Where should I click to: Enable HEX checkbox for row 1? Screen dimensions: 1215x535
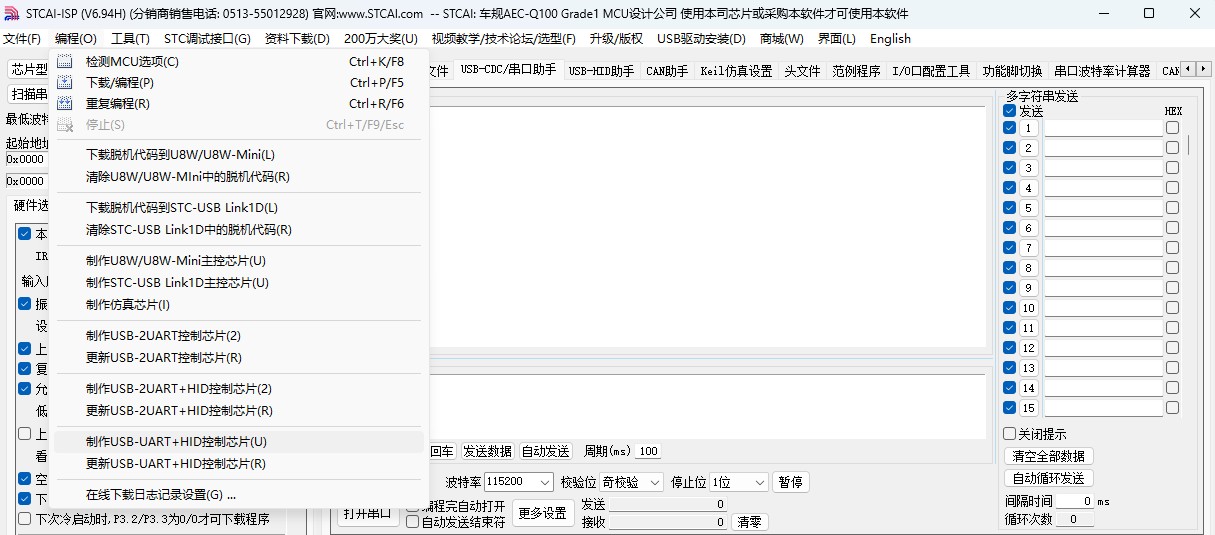coord(1172,128)
